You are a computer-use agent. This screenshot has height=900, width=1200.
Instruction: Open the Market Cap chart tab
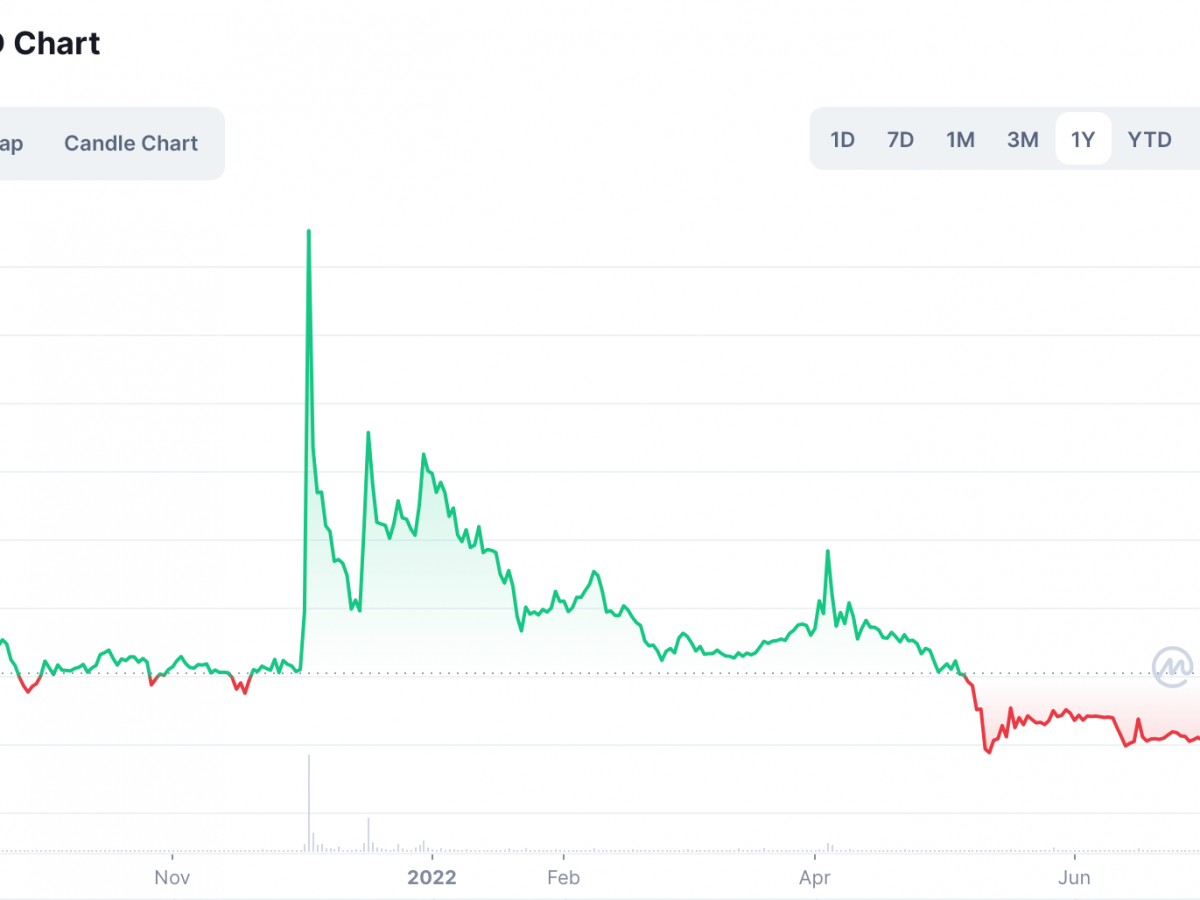[12, 143]
